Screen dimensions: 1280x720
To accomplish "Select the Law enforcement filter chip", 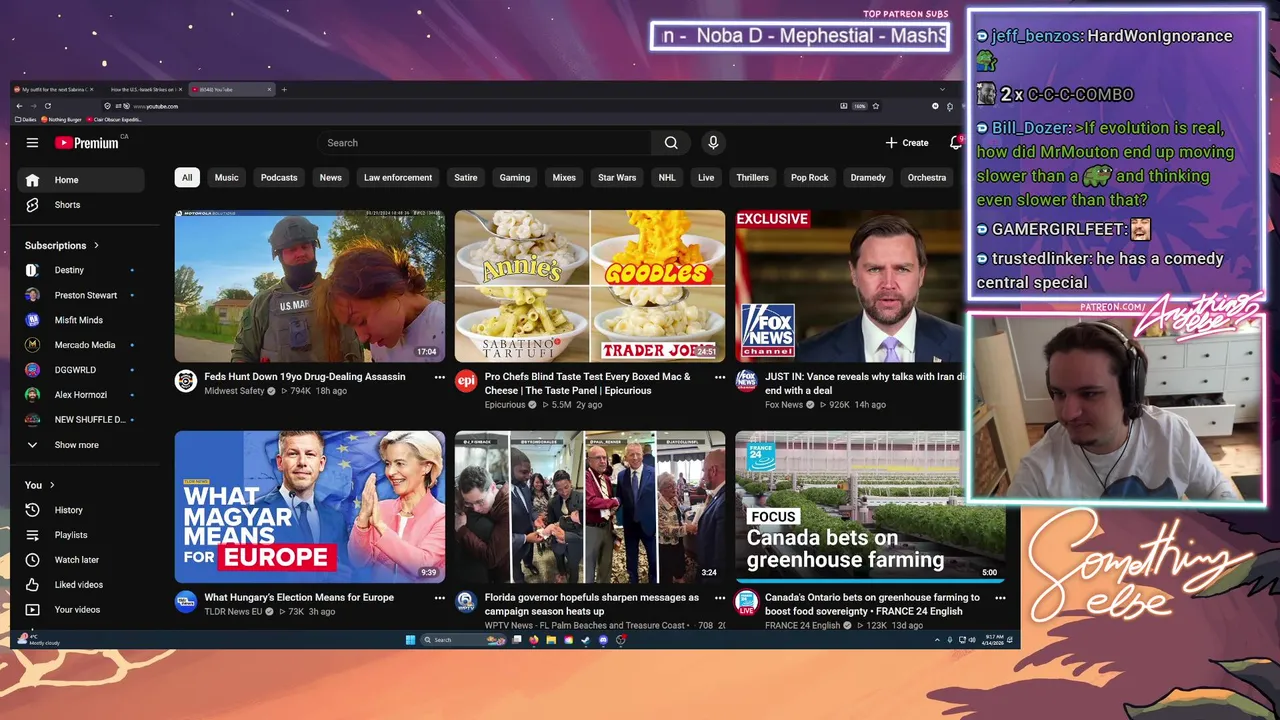I will (x=398, y=178).
